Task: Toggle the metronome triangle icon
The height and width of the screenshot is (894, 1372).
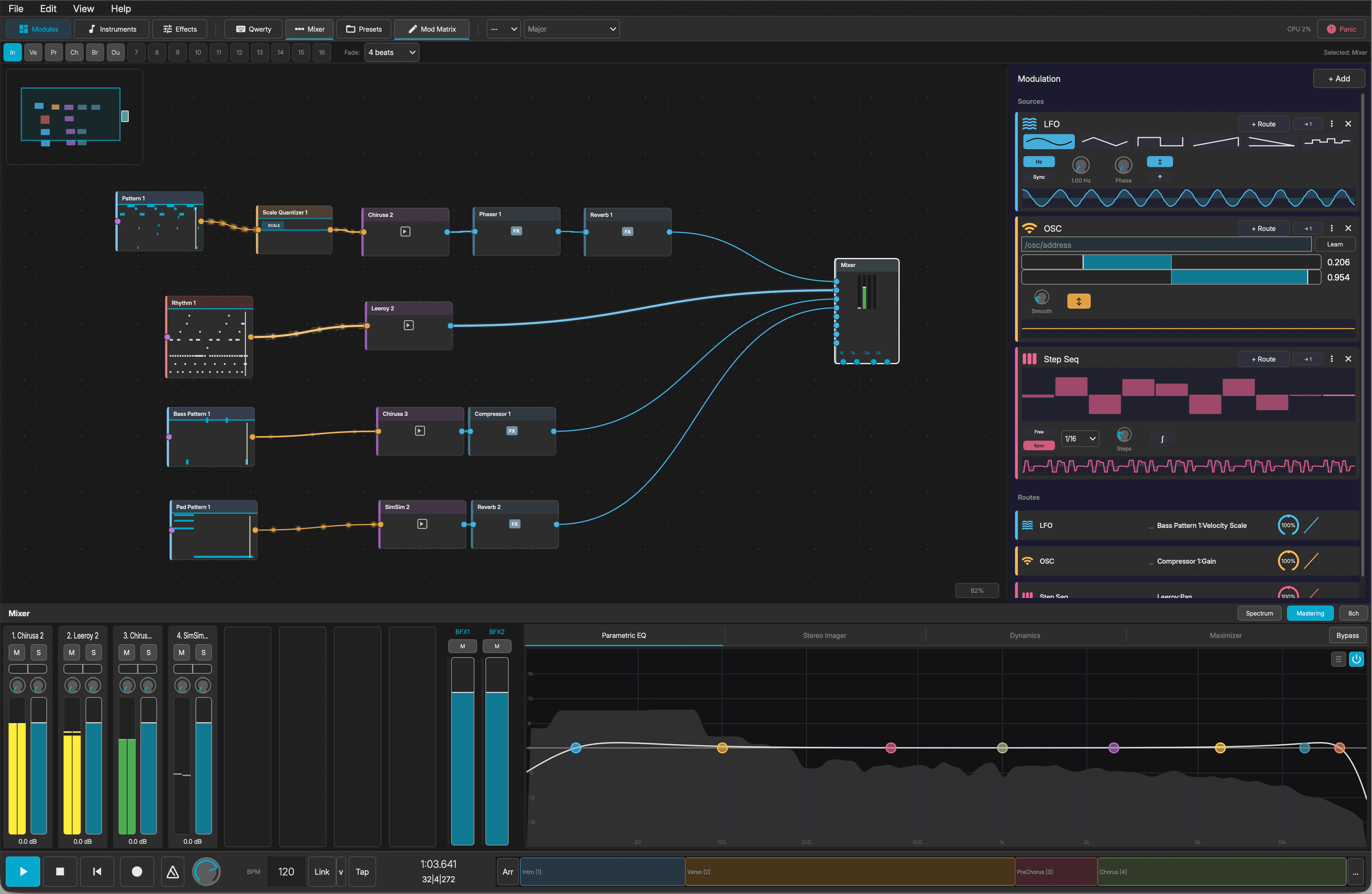Action: coord(172,871)
